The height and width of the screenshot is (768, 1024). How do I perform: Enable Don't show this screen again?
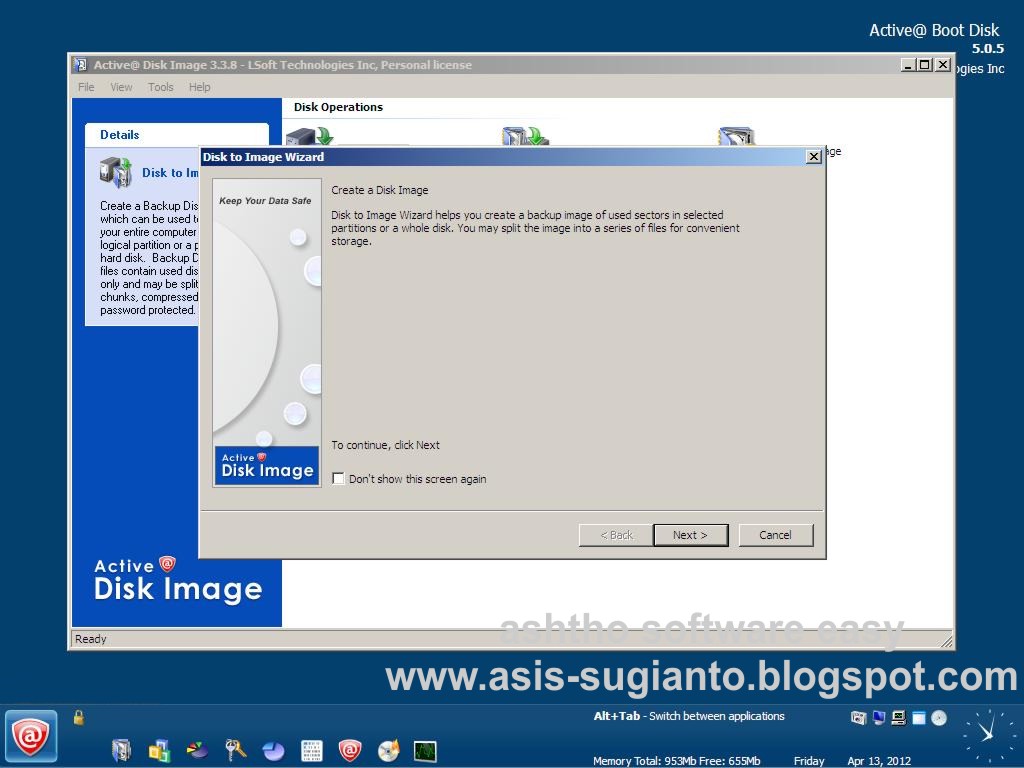(339, 478)
